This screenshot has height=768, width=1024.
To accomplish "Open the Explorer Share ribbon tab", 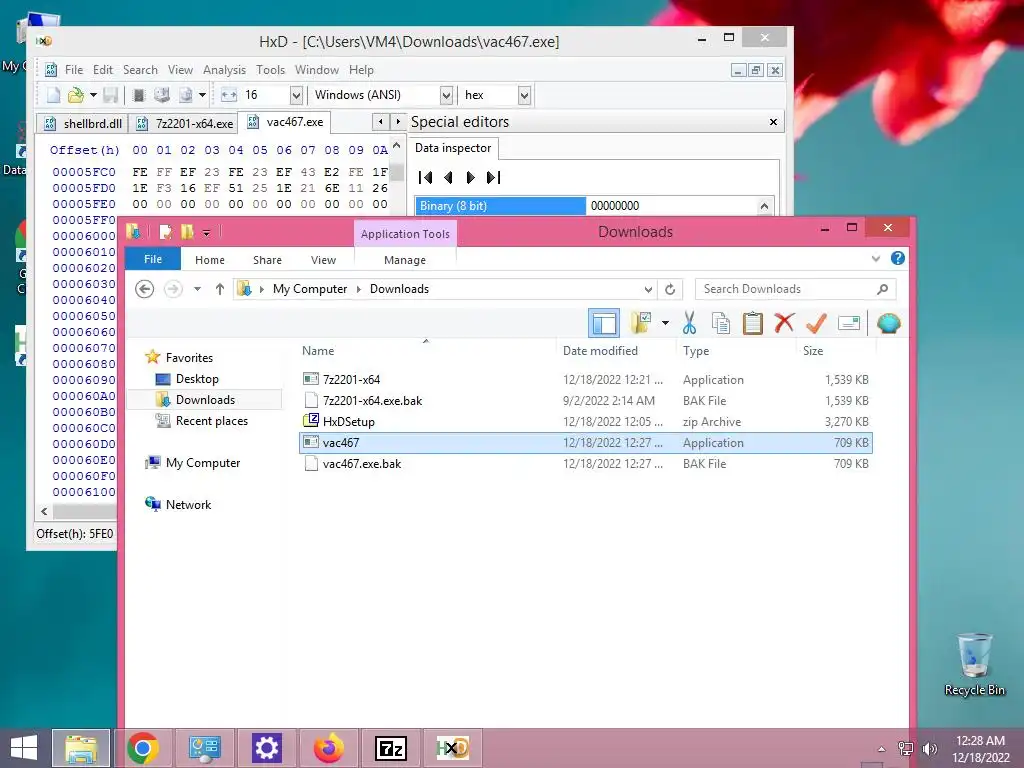I will (x=267, y=260).
